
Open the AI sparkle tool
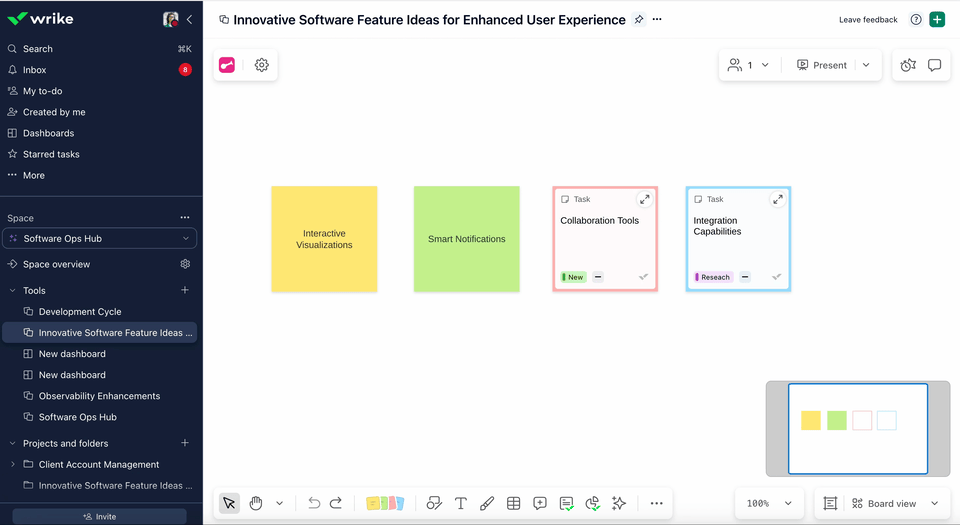[619, 503]
